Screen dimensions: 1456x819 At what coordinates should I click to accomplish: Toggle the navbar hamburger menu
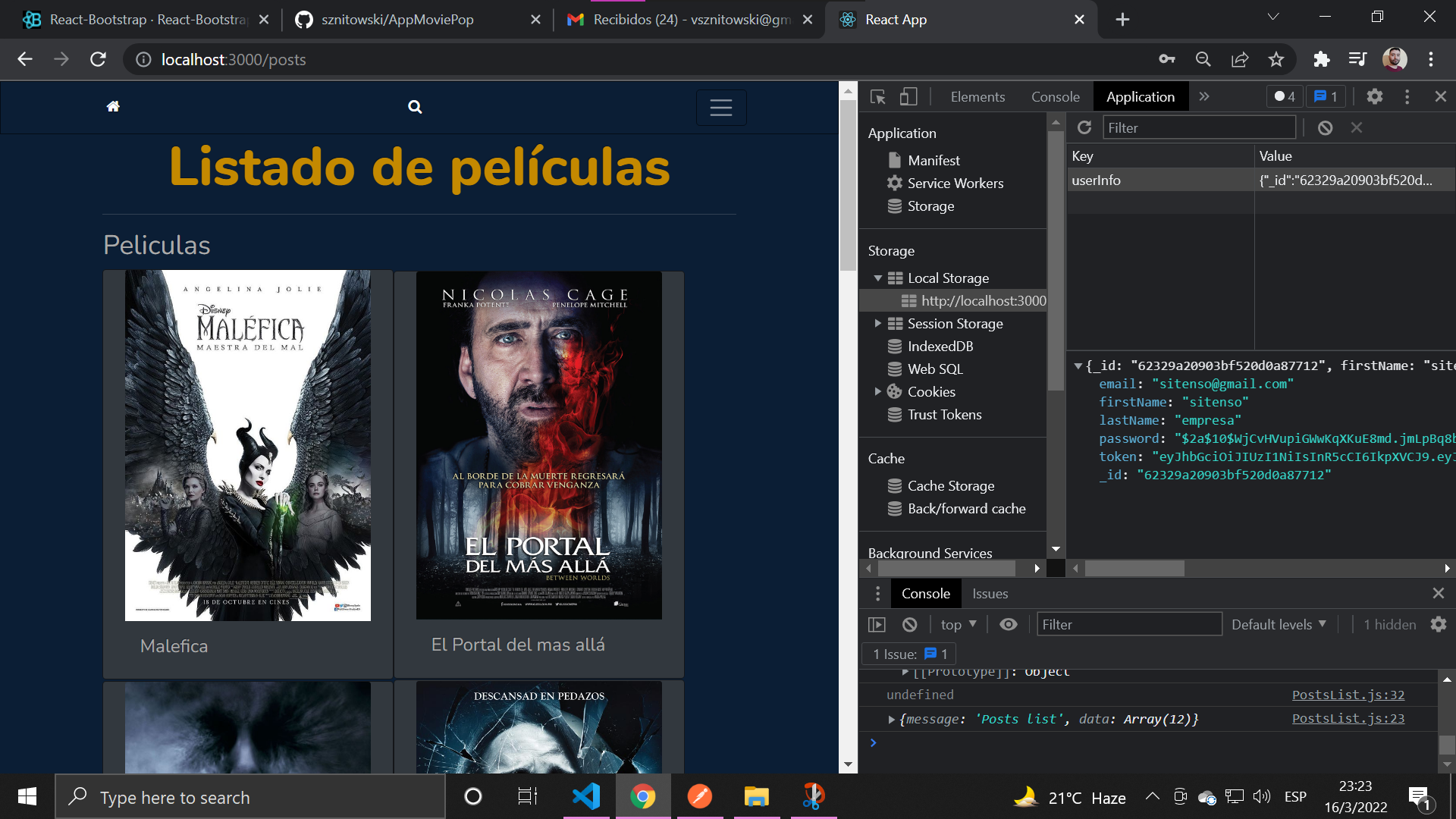pyautogui.click(x=721, y=107)
